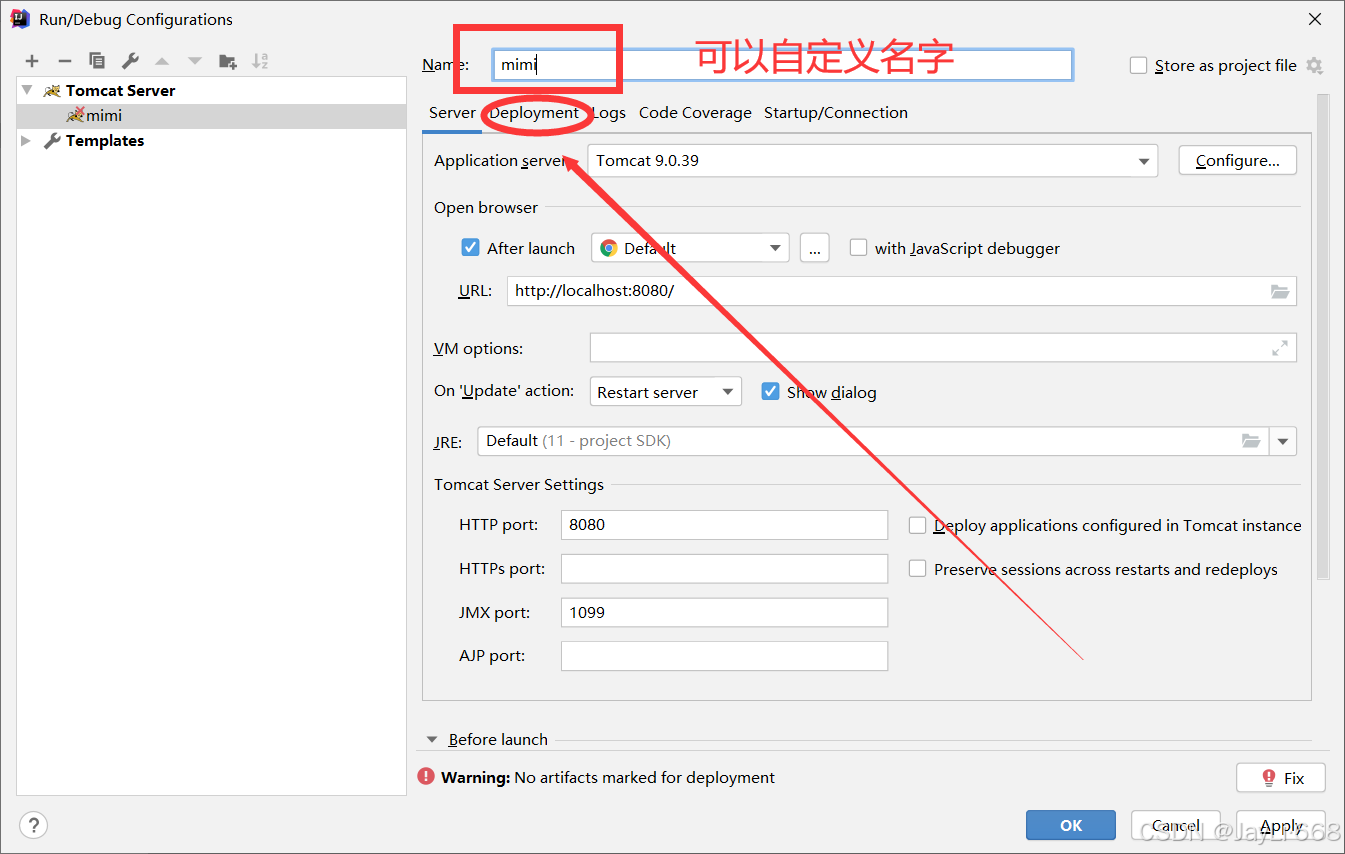Click the red warning icon near the artifacts message
The image size is (1345, 854).
point(427,776)
